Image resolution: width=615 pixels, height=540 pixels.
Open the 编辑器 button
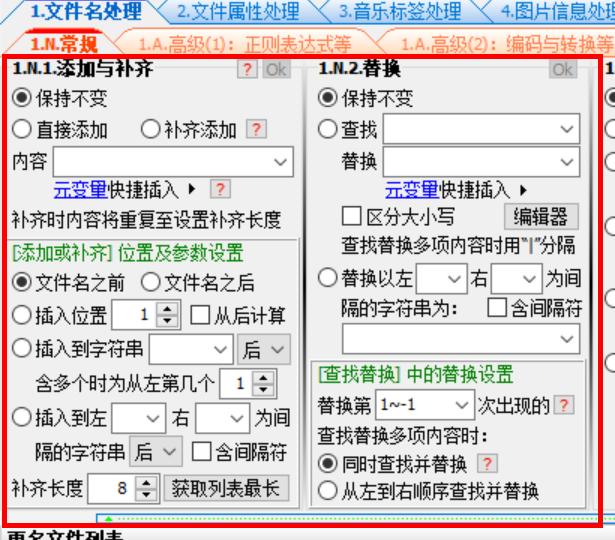[x=540, y=217]
